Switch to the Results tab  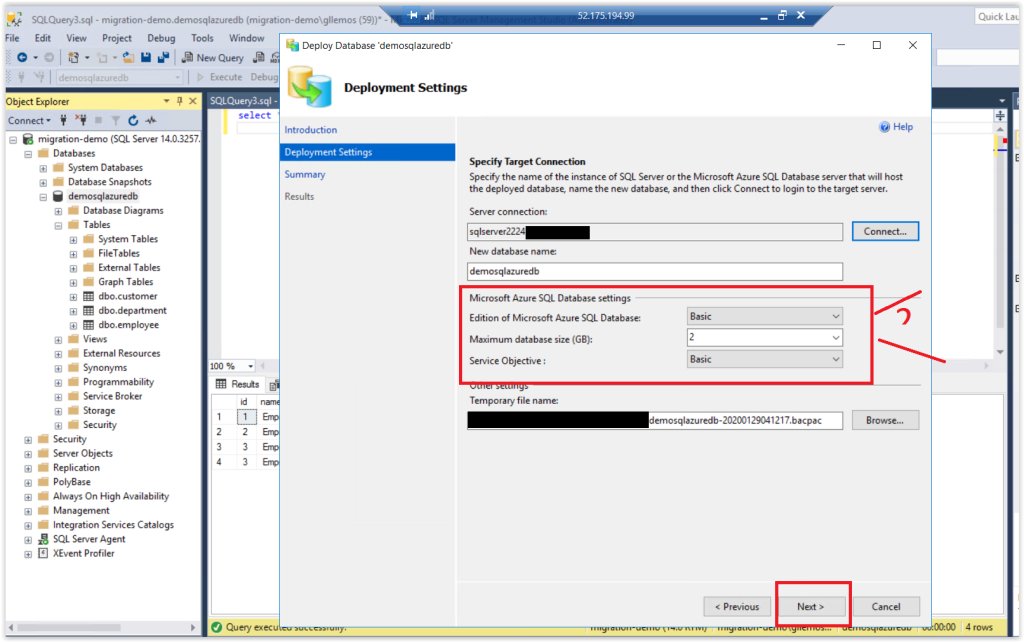coord(238,384)
